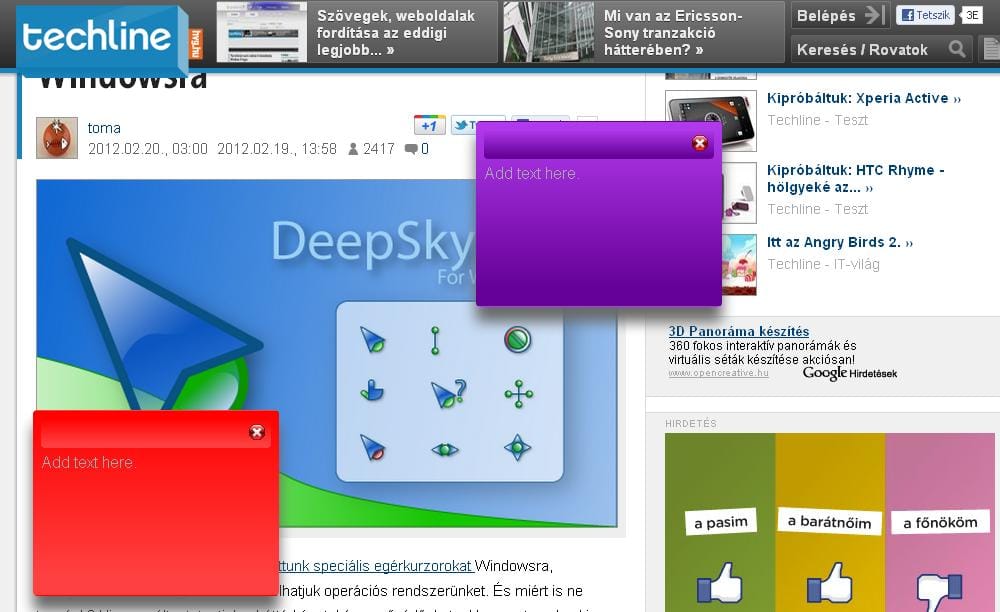Open 'Szövegek, weboldalak fordítása' headline
This screenshot has height=612, width=1000.
[x=396, y=33]
